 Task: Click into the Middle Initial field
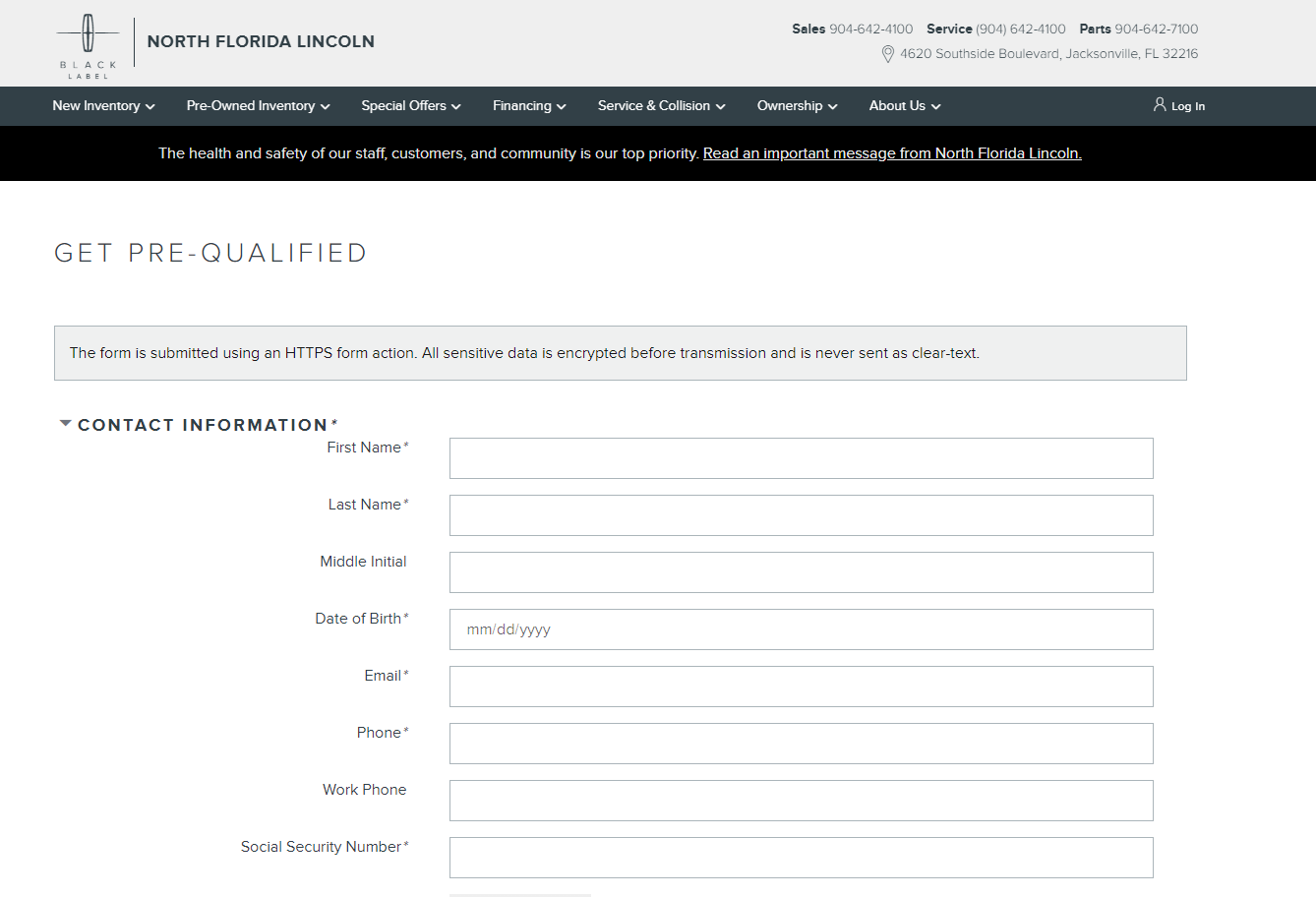point(801,572)
